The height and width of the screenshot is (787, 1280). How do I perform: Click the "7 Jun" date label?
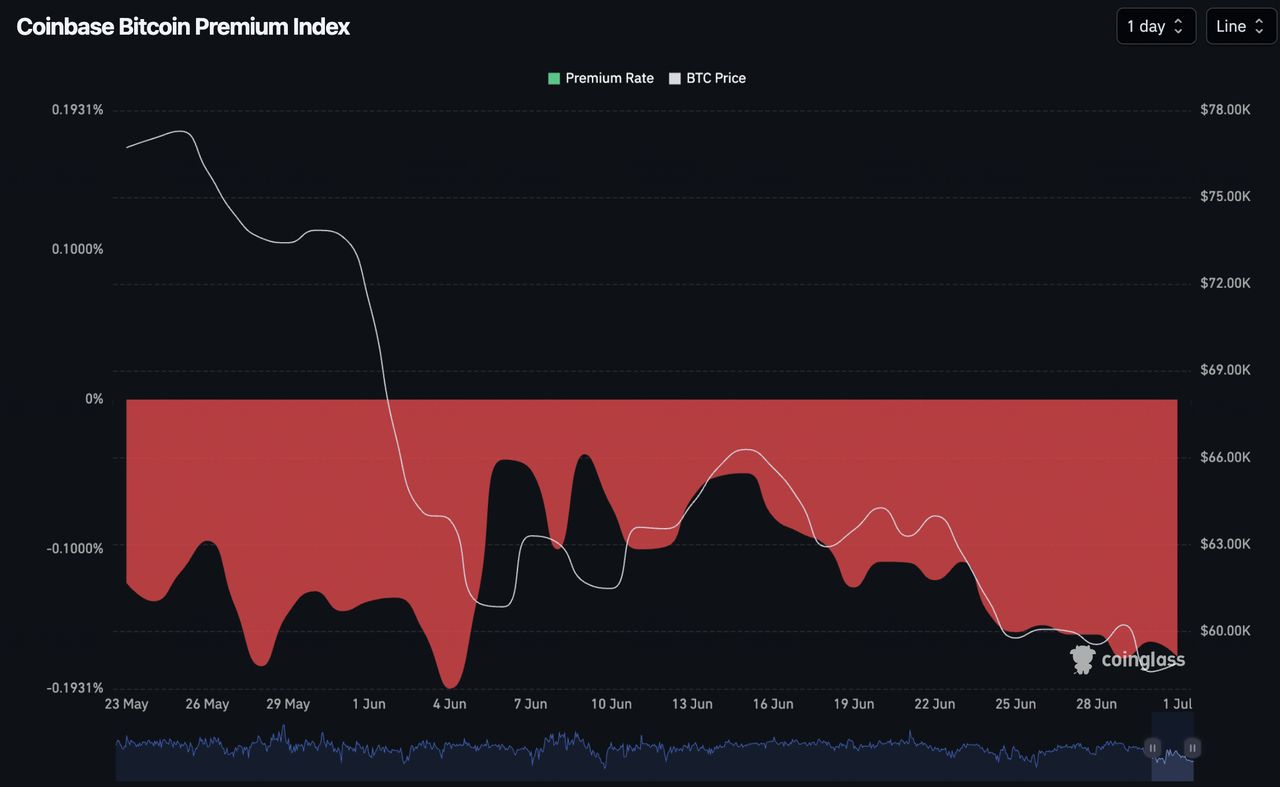tap(530, 704)
